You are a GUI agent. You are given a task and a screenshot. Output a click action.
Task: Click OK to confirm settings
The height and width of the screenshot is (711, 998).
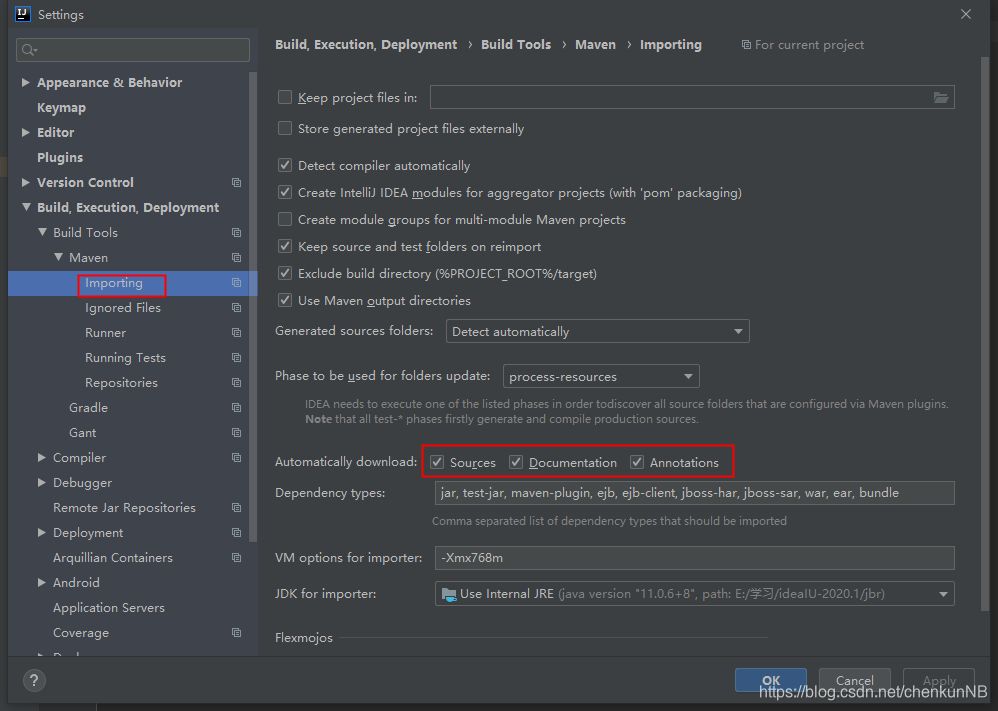pos(771,680)
